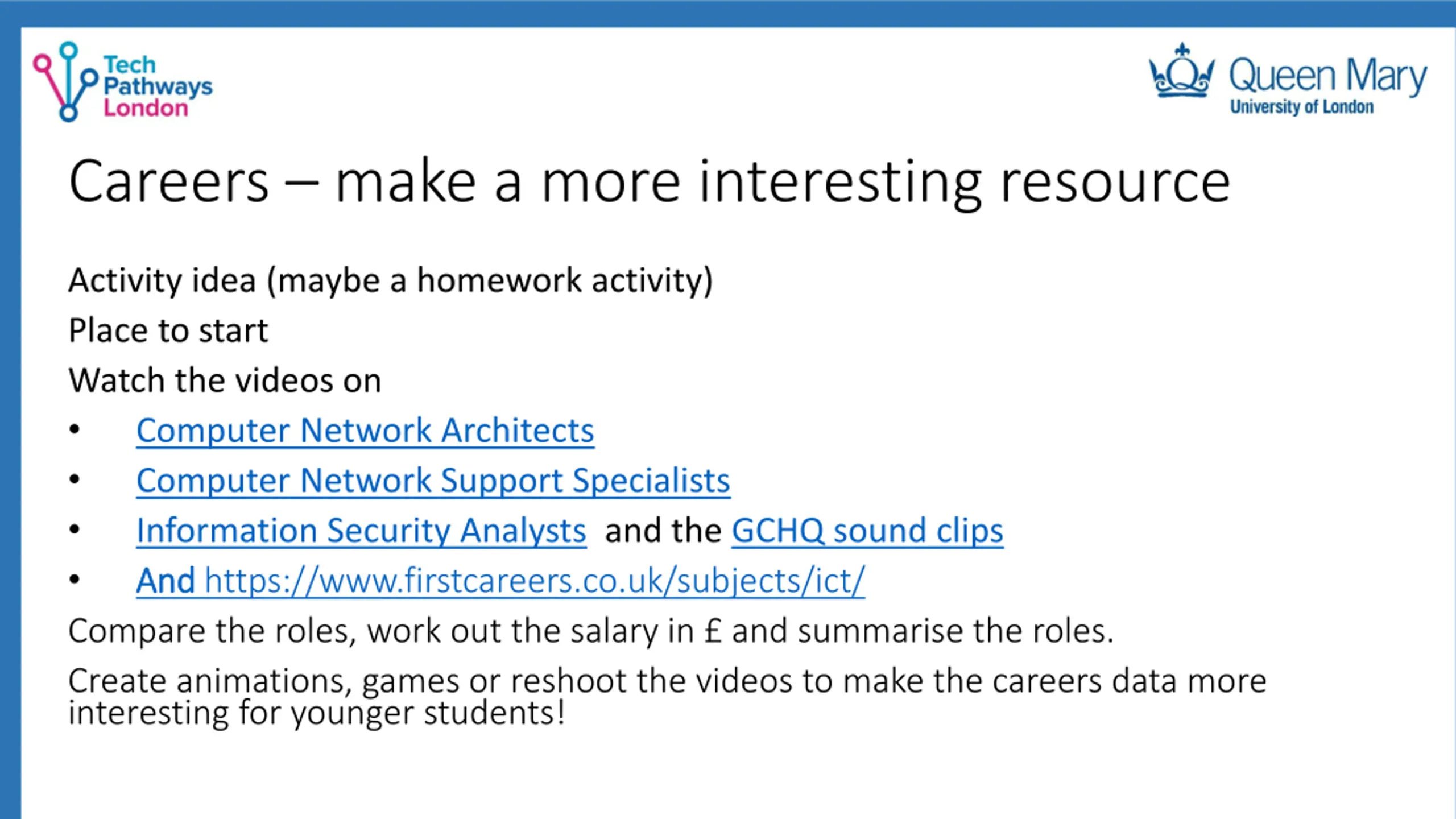This screenshot has height=819, width=1456.
Task: Click the Activity idea homework line
Action: pyautogui.click(x=390, y=281)
